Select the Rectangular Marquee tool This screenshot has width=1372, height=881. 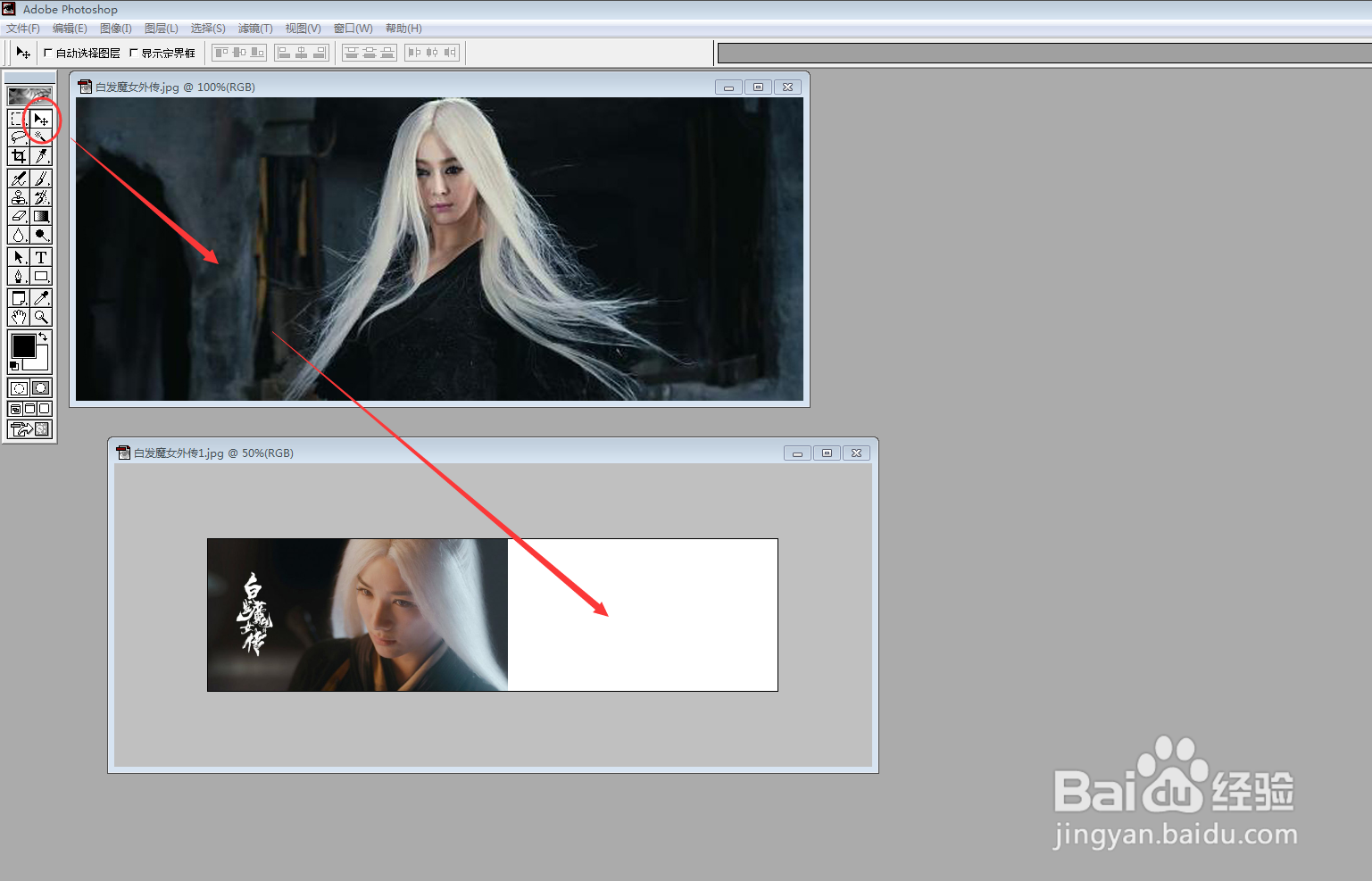[18, 119]
